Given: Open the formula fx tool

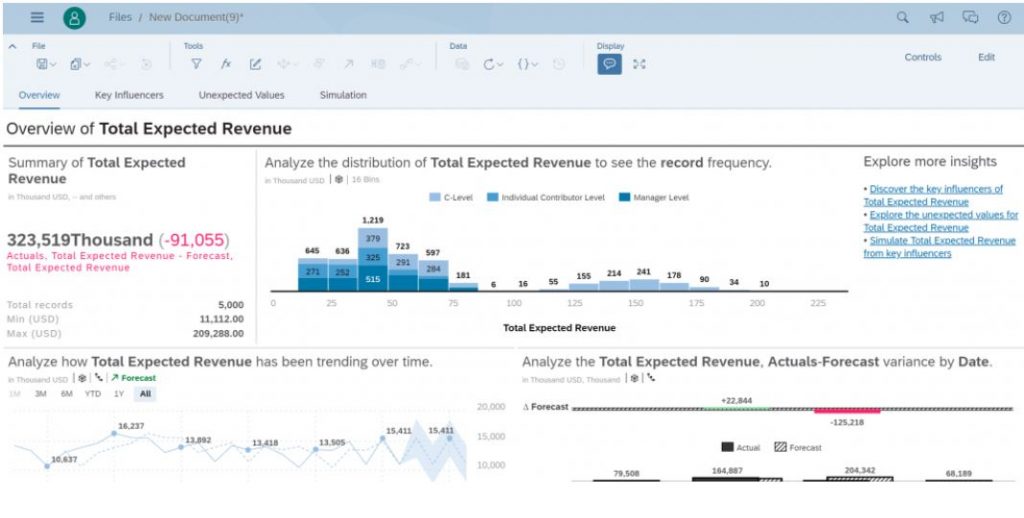Looking at the screenshot, I should 226,64.
